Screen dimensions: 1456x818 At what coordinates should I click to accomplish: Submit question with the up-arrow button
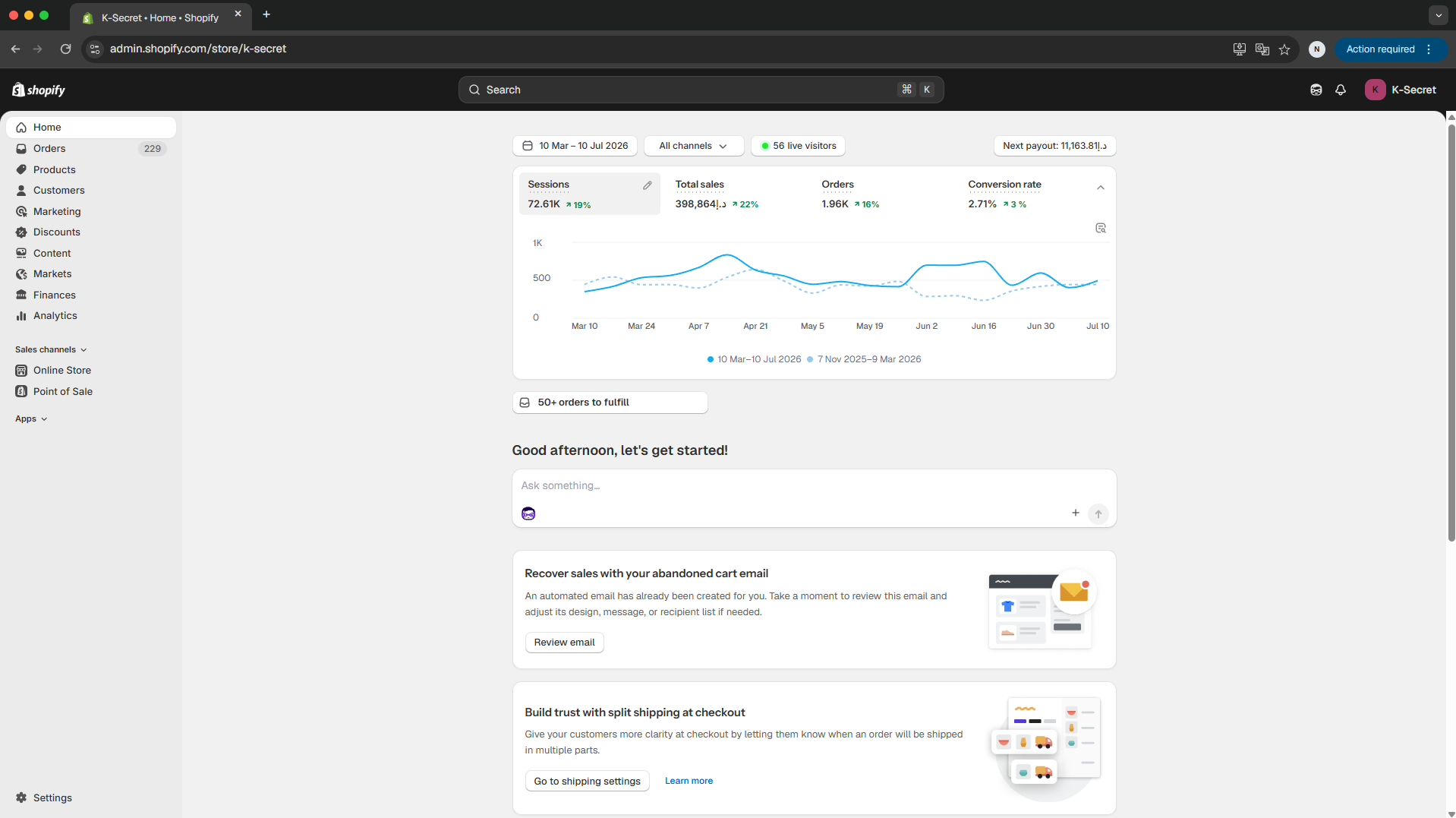(1098, 514)
